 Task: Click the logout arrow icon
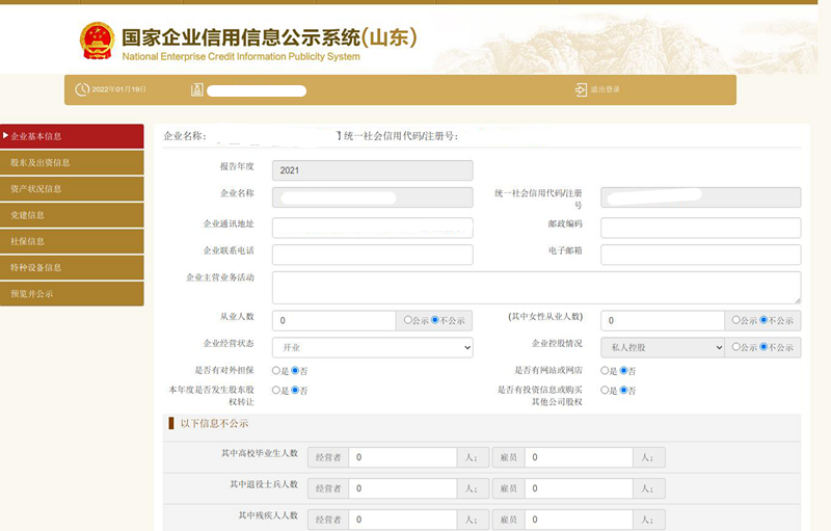pyautogui.click(x=581, y=90)
